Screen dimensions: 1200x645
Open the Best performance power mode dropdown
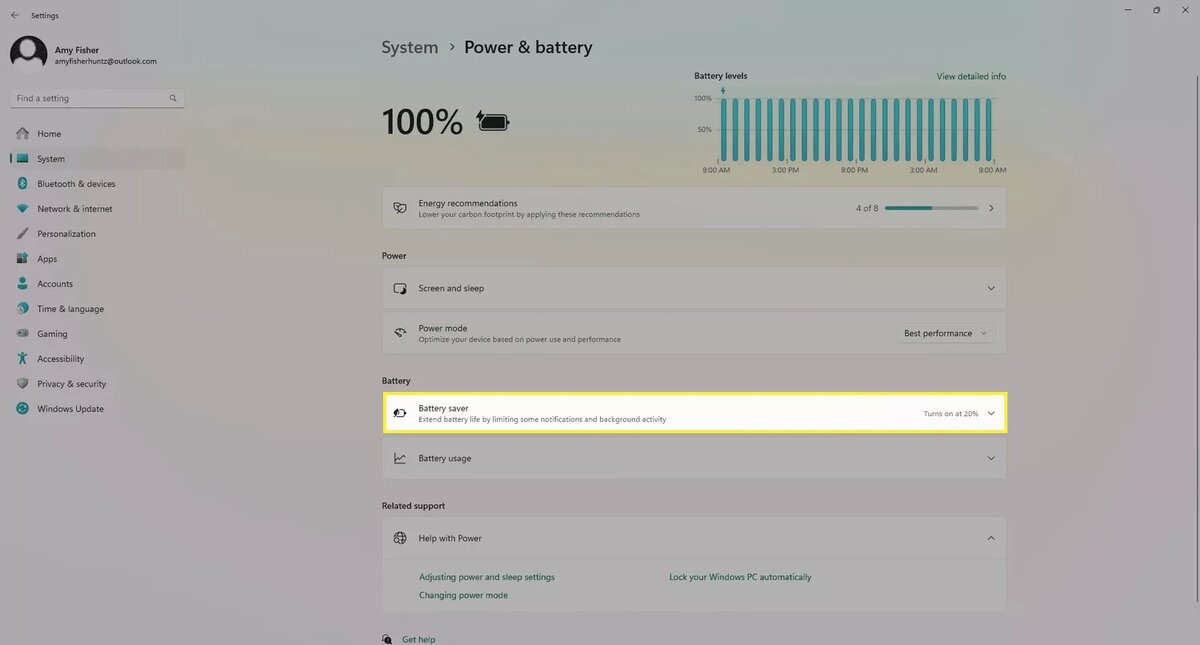pos(945,333)
